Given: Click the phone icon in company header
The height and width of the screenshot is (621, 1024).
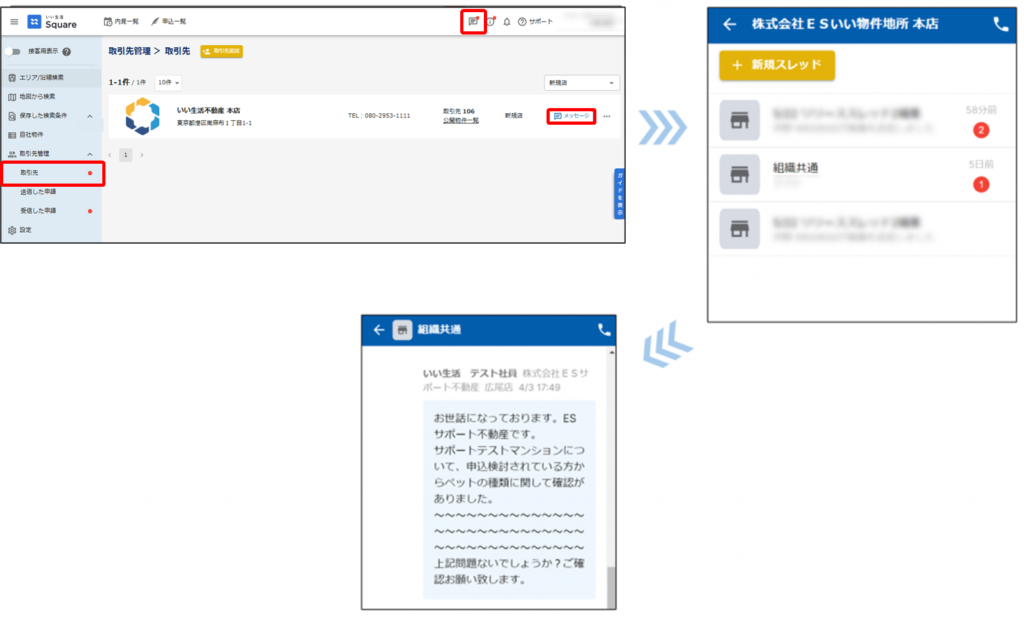Looking at the screenshot, I should point(1001,25).
